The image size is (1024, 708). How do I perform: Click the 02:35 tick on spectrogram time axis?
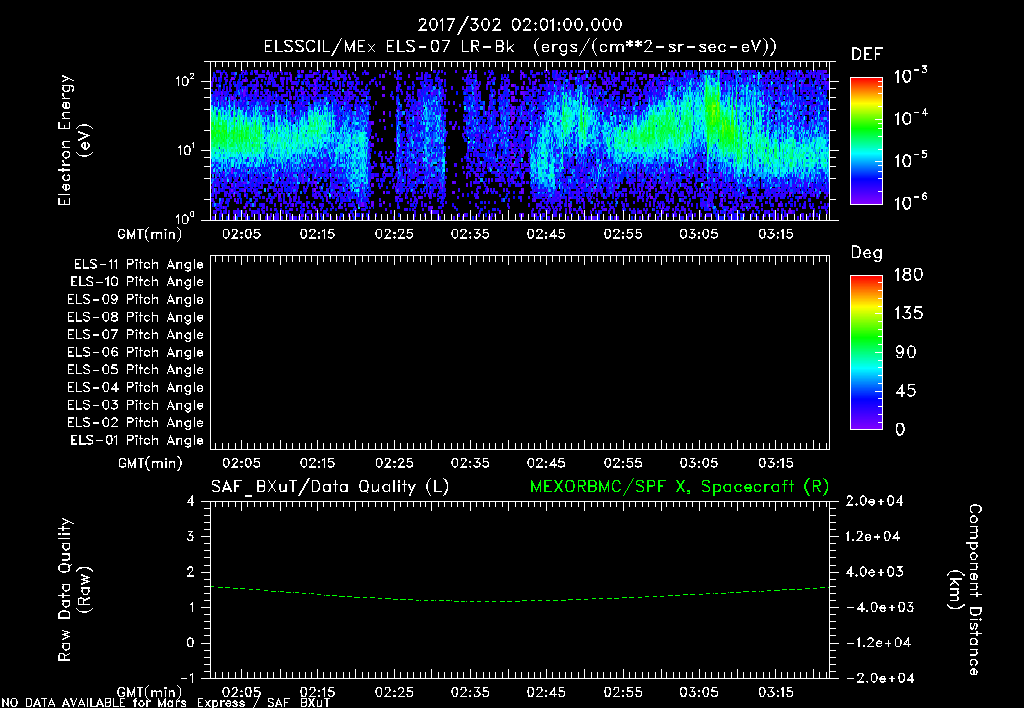pyautogui.click(x=470, y=234)
